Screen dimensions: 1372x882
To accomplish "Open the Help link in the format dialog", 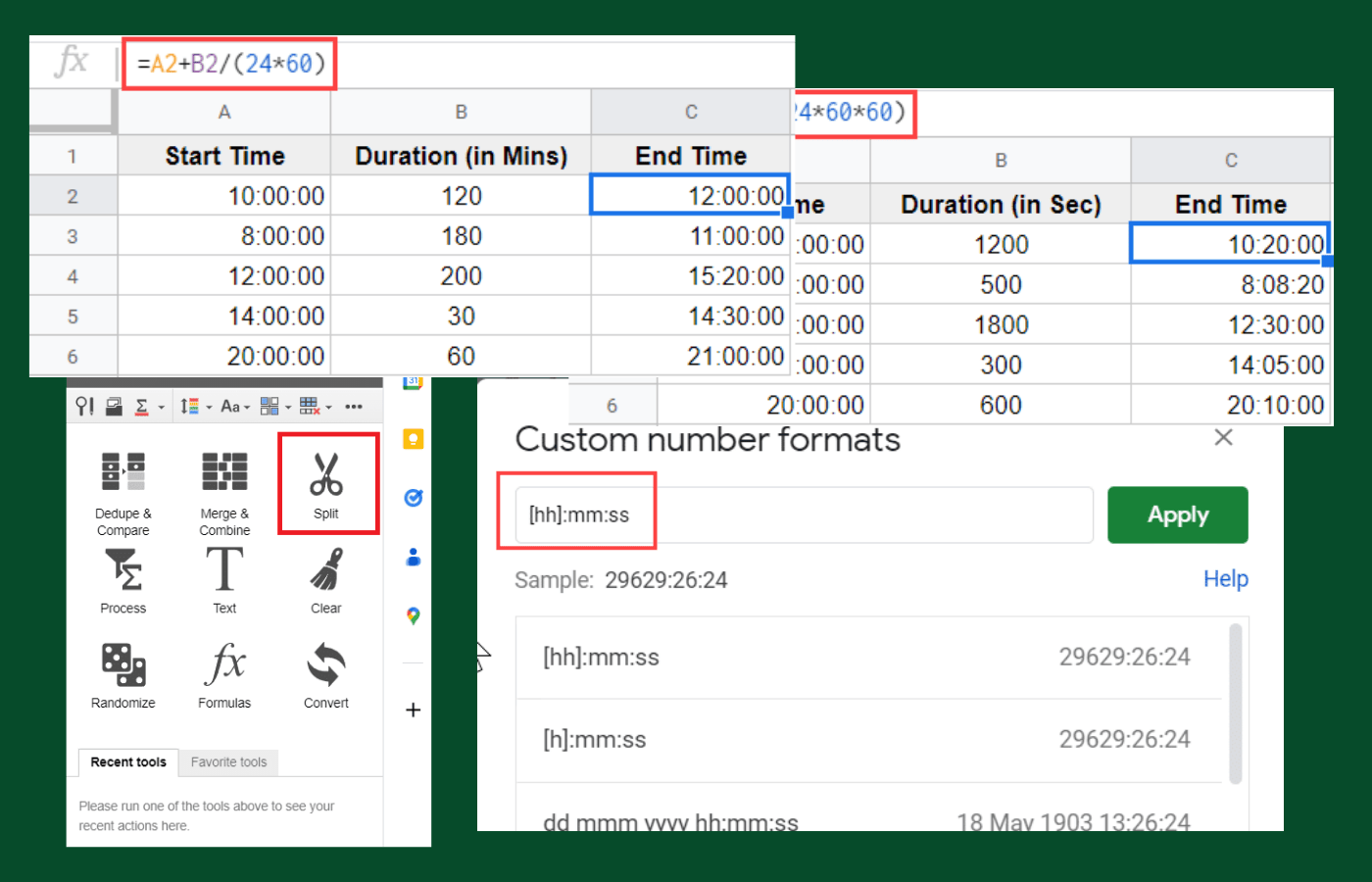I will (1225, 579).
